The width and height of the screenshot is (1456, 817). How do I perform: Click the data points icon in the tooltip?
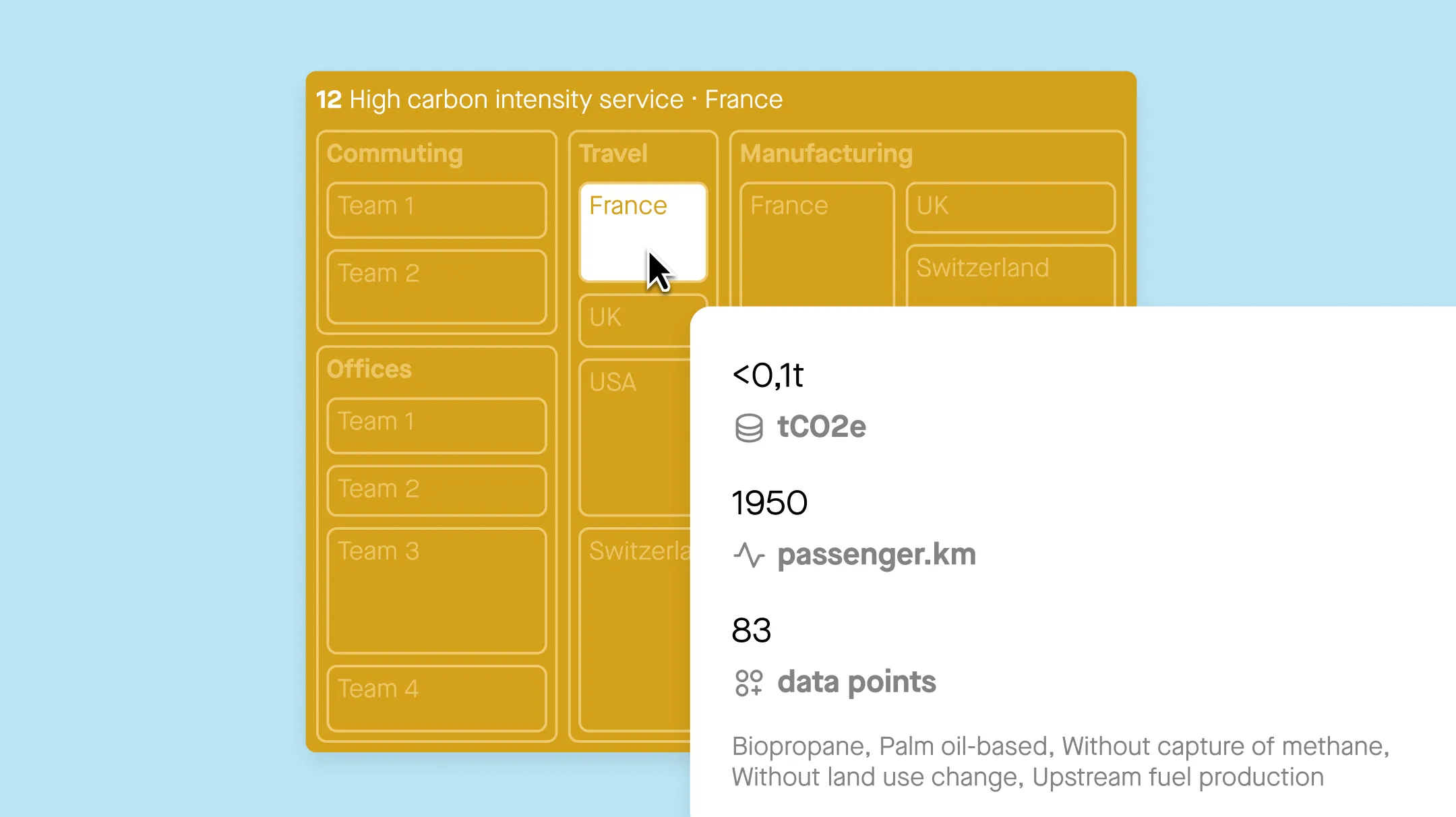748,682
